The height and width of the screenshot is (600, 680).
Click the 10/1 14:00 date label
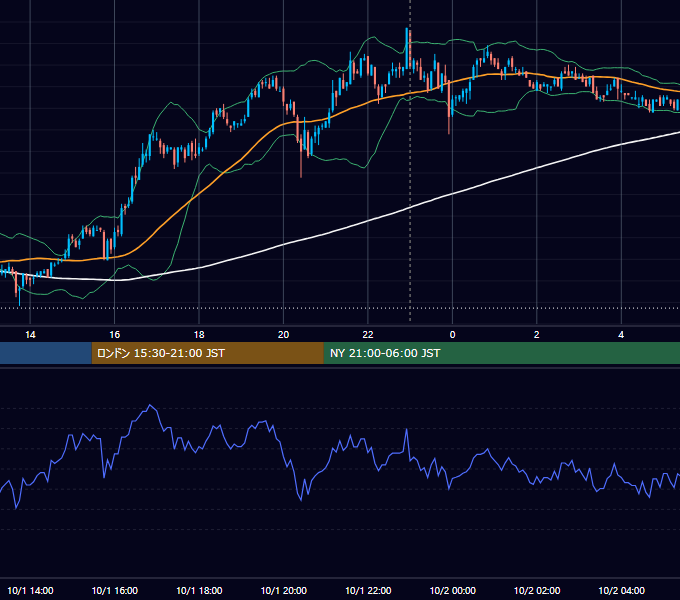30,590
